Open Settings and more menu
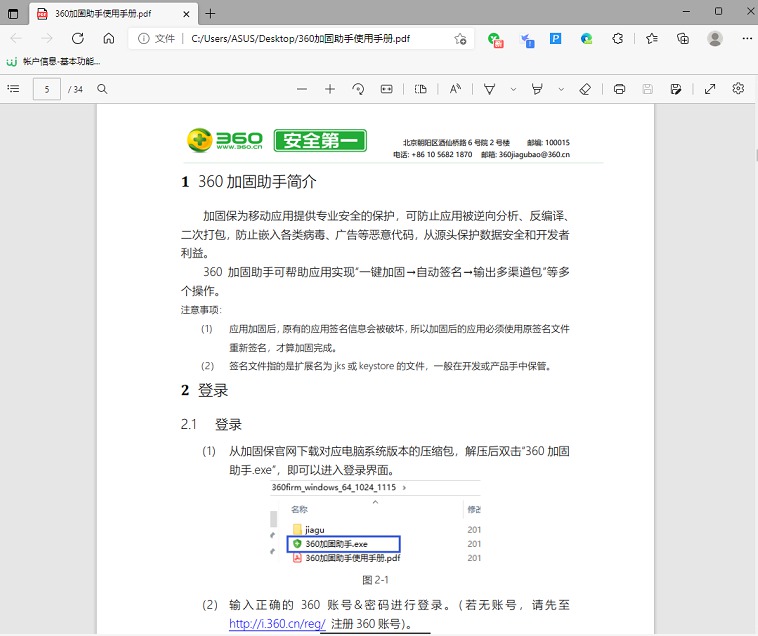Image resolution: width=758 pixels, height=636 pixels. click(747, 39)
